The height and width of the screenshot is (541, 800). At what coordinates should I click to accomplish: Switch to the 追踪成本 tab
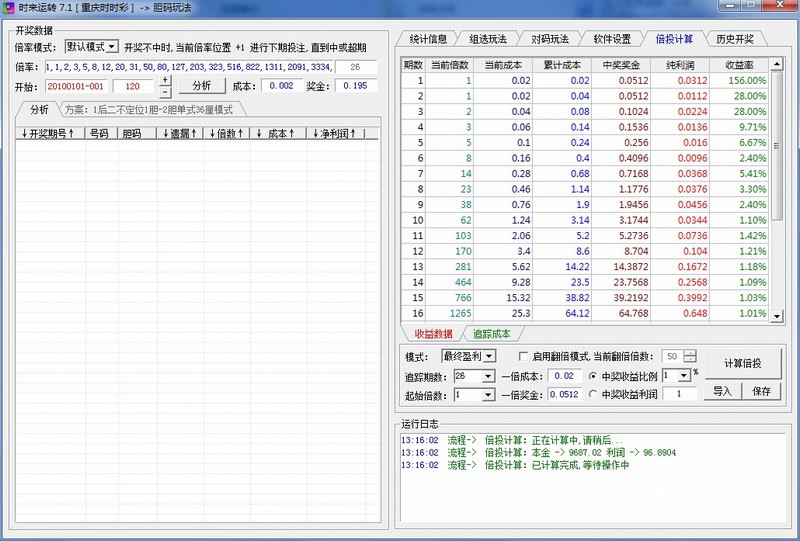click(491, 334)
